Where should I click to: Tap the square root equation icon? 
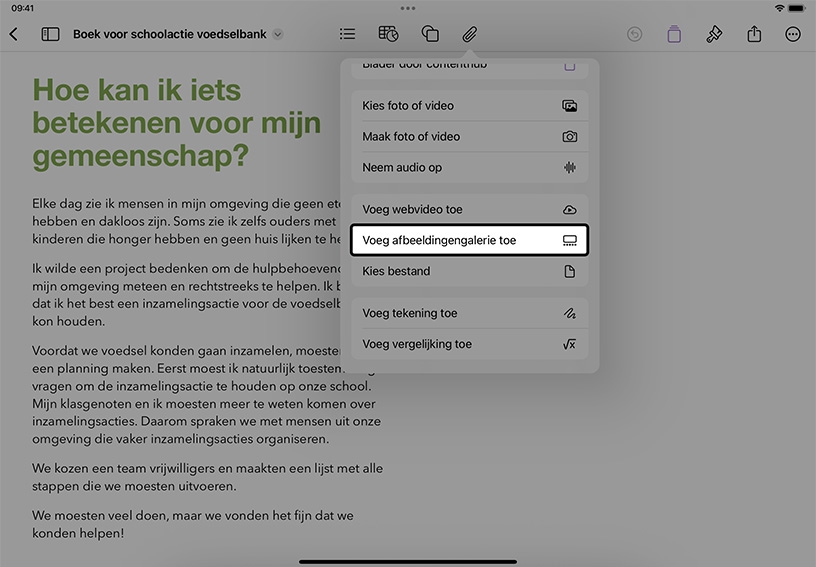570,344
